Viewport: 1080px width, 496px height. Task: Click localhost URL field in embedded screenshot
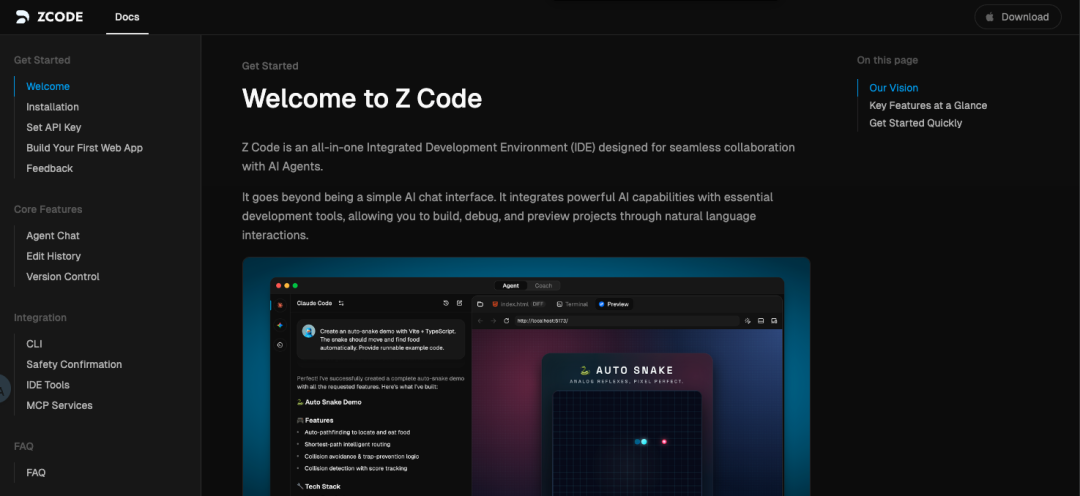pos(627,321)
